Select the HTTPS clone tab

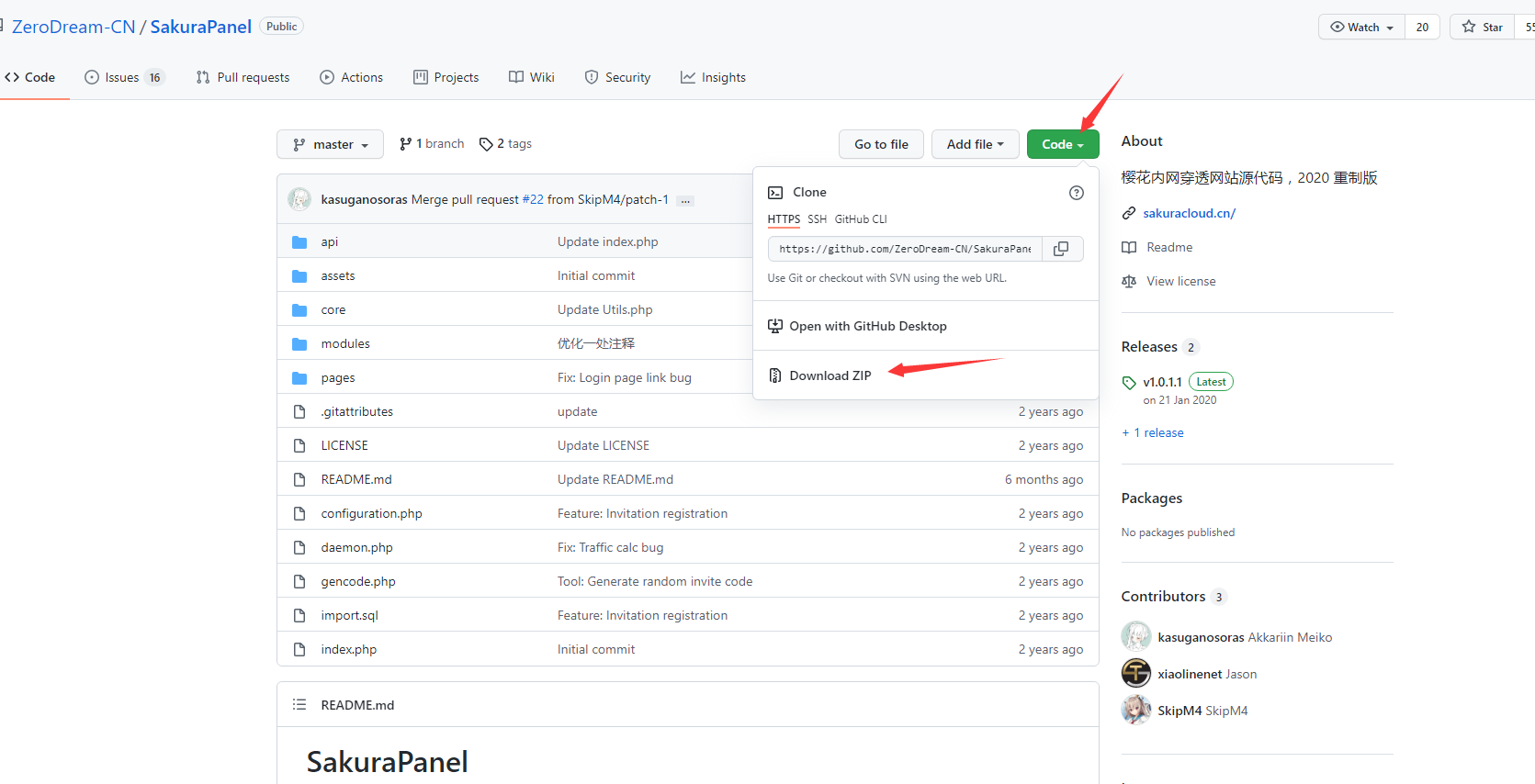pos(784,219)
